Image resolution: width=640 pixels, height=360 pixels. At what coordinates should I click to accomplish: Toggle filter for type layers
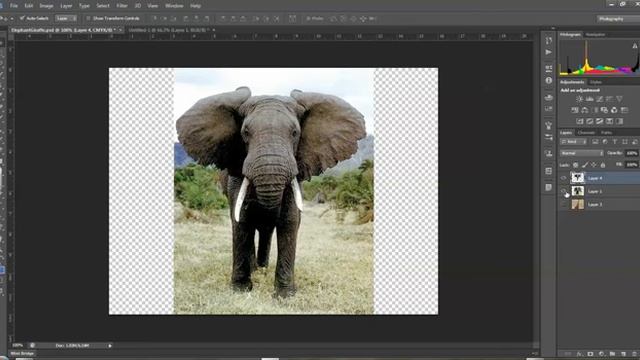(x=615, y=142)
